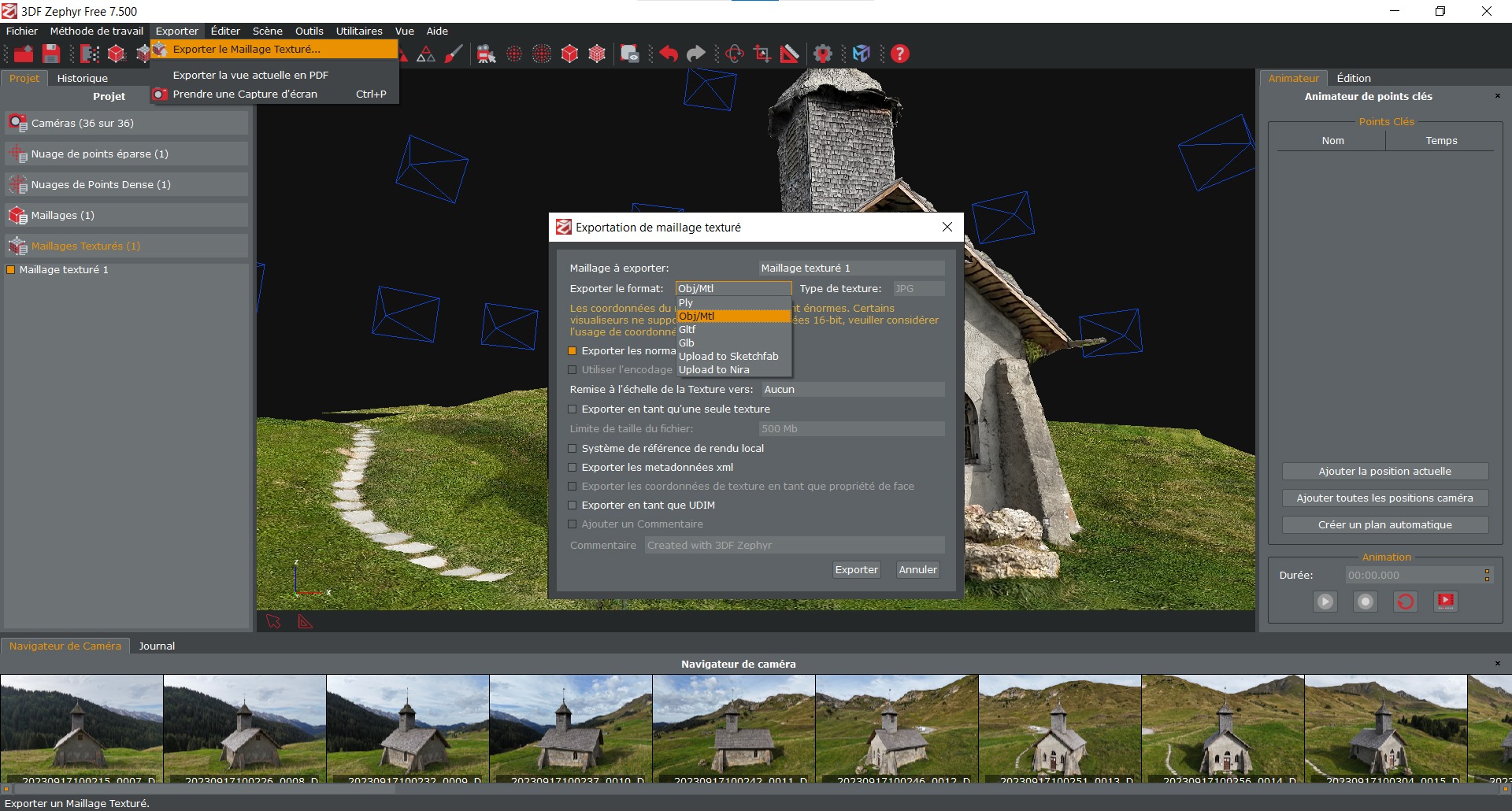Click Créer un plan automatique button
The image size is (1512, 811).
point(1385,525)
